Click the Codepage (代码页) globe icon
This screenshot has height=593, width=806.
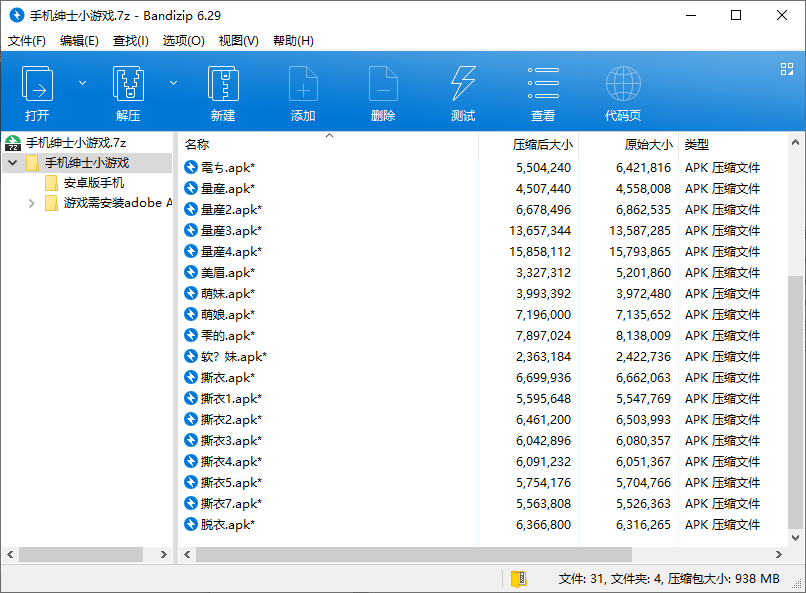pos(623,83)
